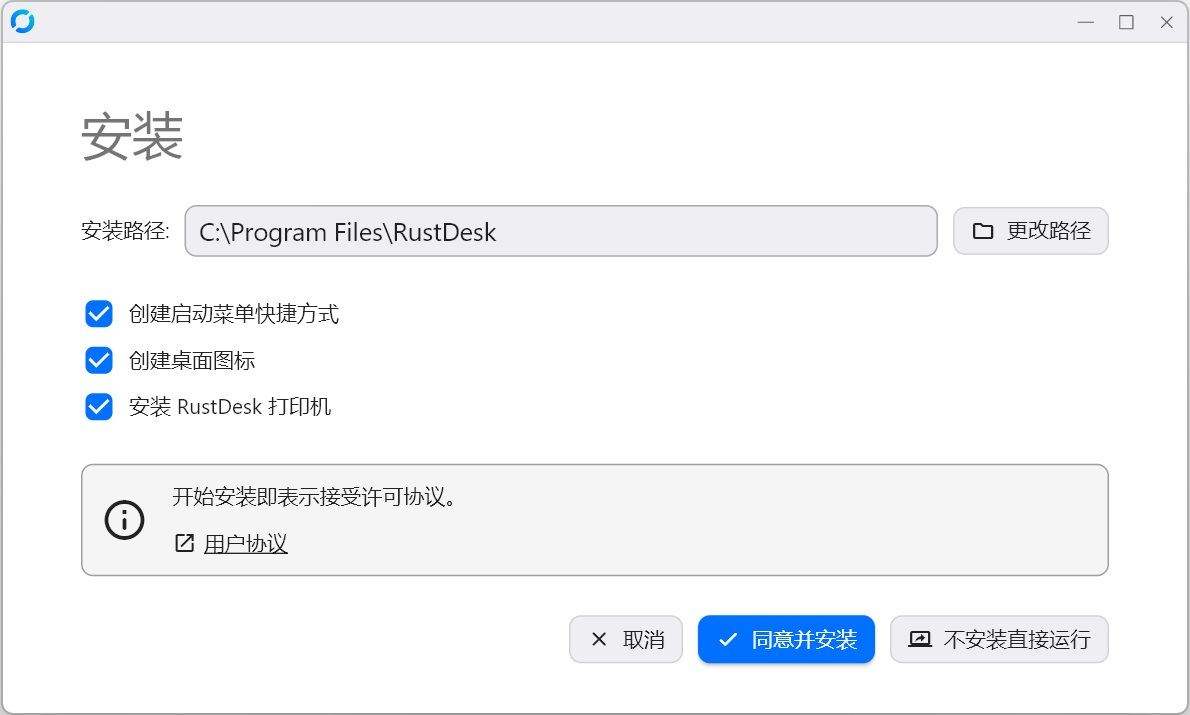1190x715 pixels.
Task: Click 同意并安装 to accept and install
Action: click(x=786, y=639)
